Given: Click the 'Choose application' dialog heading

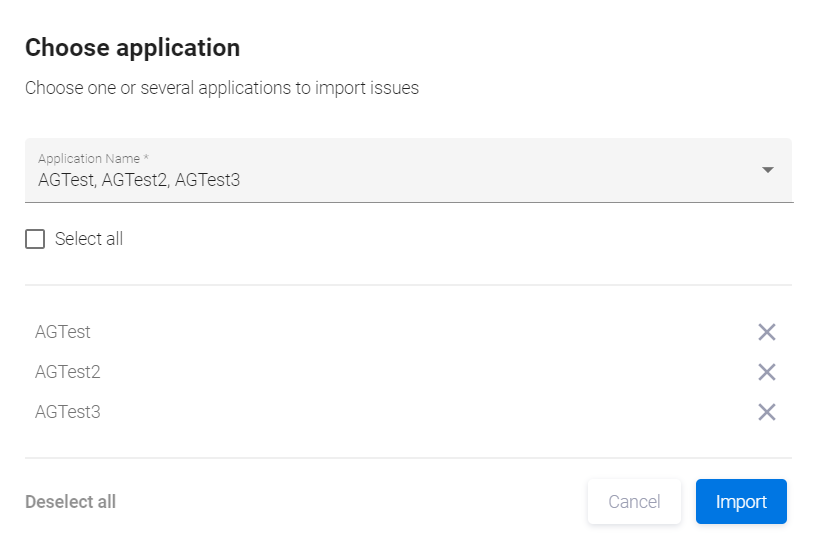Looking at the screenshot, I should (132, 47).
